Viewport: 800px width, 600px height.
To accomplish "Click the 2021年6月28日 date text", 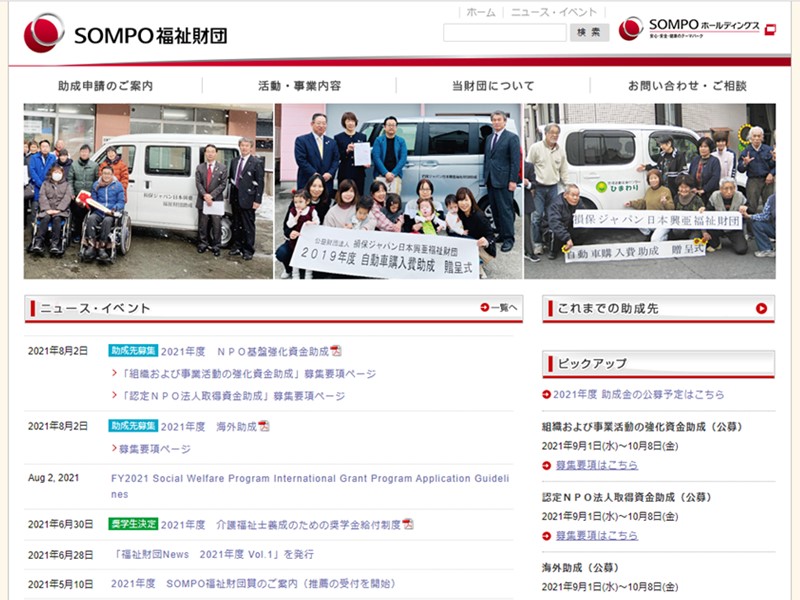I will point(60,555).
